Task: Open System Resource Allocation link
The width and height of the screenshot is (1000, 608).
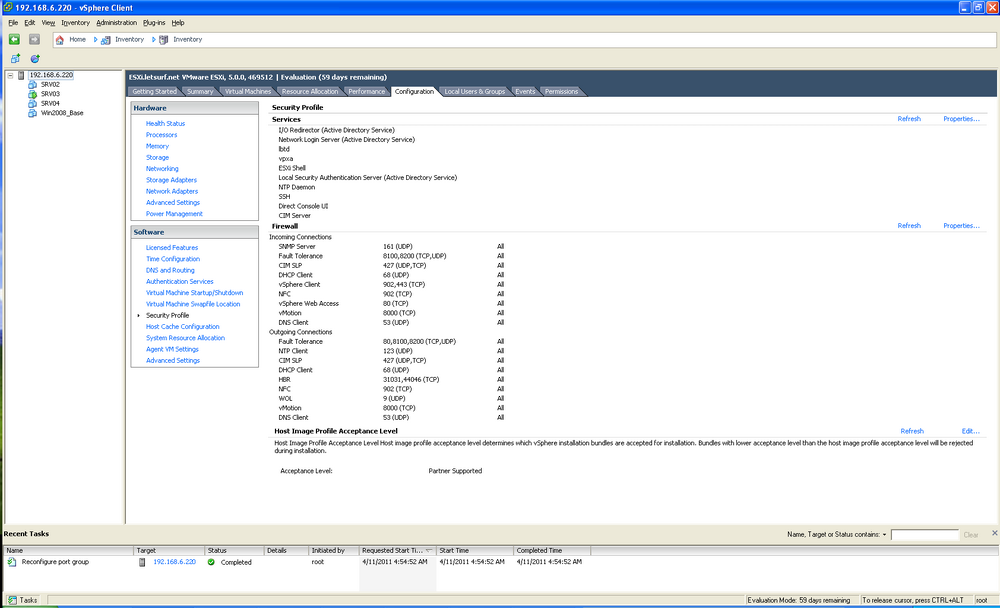Action: pos(185,338)
